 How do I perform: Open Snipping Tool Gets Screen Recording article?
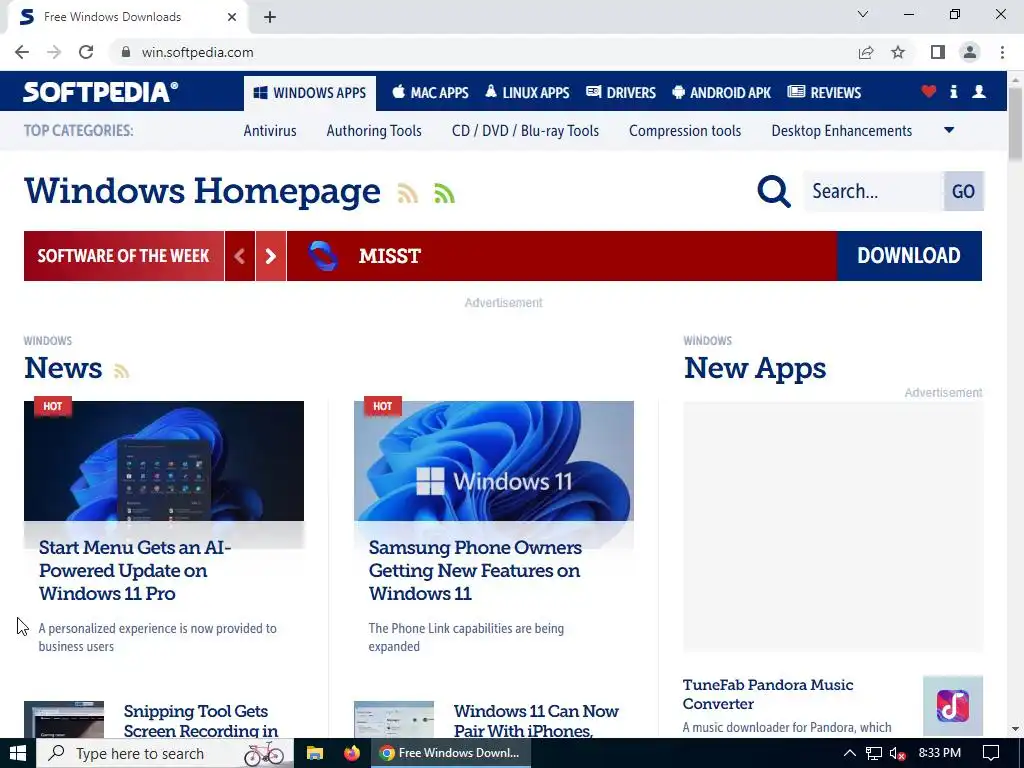pyautogui.click(x=200, y=720)
